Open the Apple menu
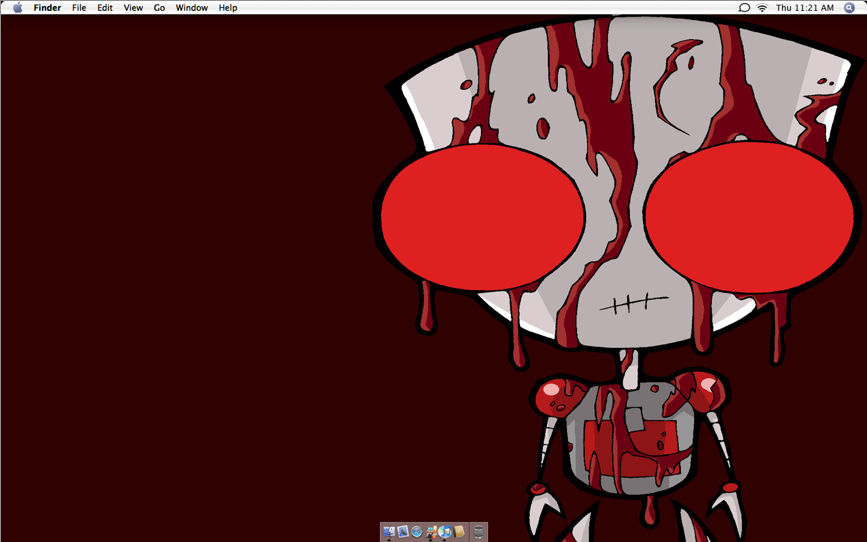Screen dimensions: 867x542 (18, 8)
